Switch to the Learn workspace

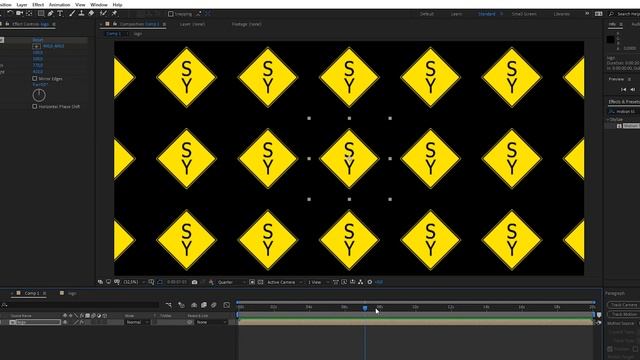456,14
